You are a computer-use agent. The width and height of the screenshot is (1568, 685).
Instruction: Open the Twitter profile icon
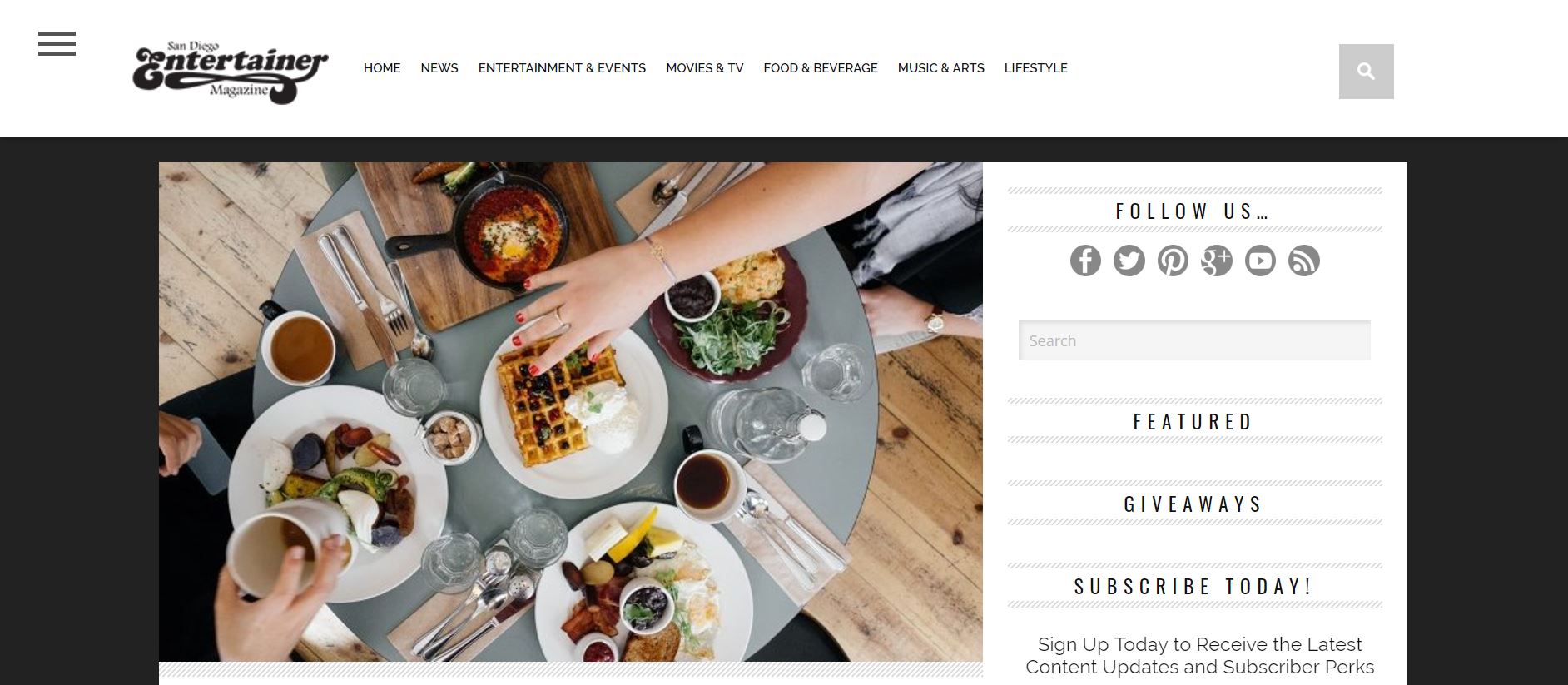click(x=1129, y=261)
